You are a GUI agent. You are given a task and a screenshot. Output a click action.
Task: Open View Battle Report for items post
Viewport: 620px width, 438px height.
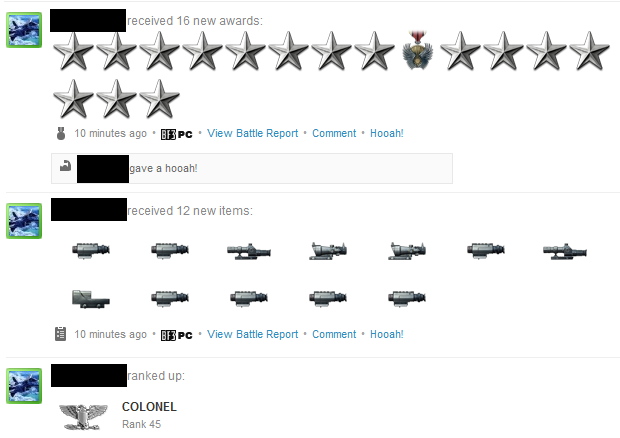252,334
